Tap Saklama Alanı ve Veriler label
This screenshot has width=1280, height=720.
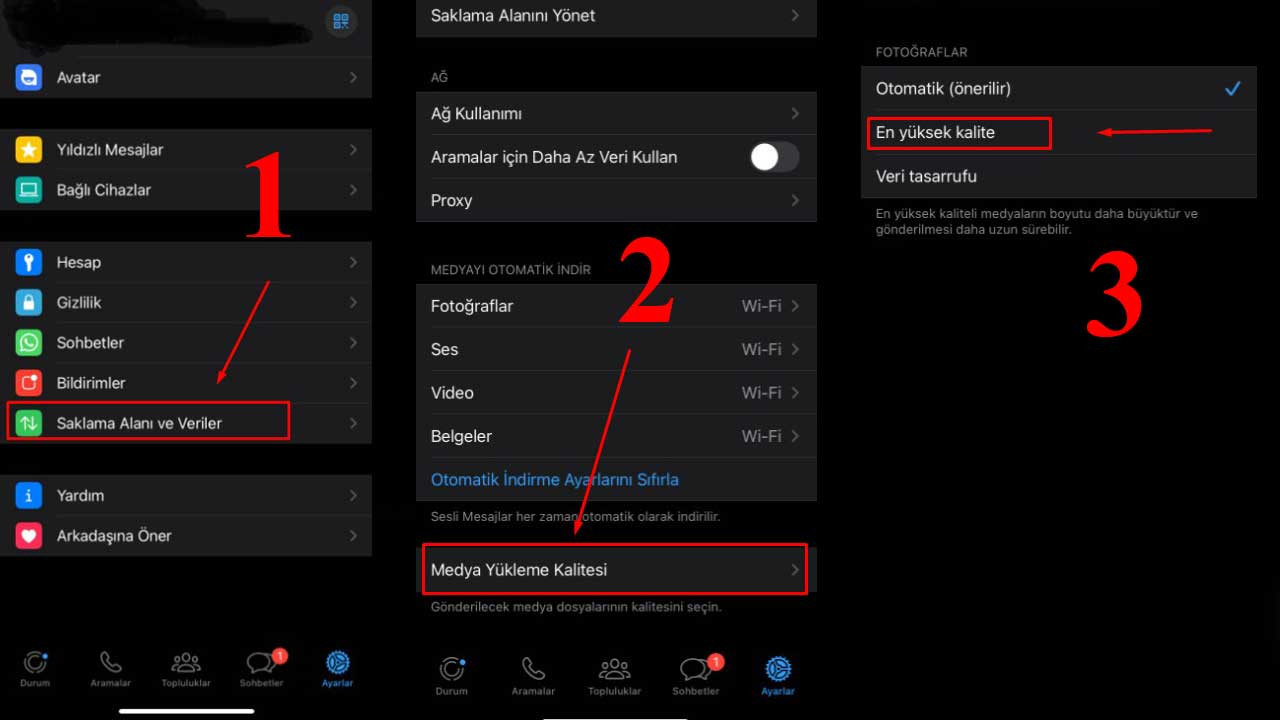tap(139, 423)
